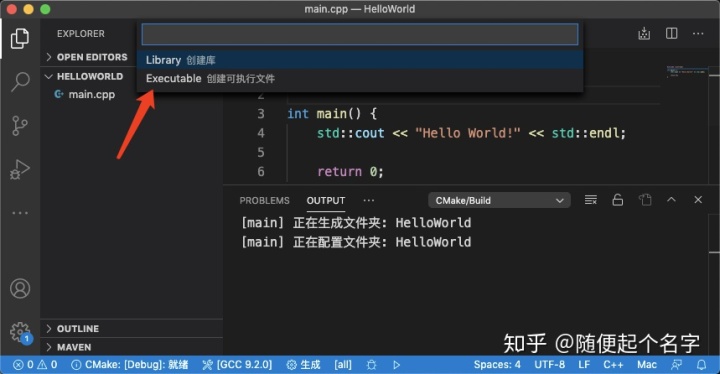
Task: Click the quick pick input field
Action: [360, 34]
